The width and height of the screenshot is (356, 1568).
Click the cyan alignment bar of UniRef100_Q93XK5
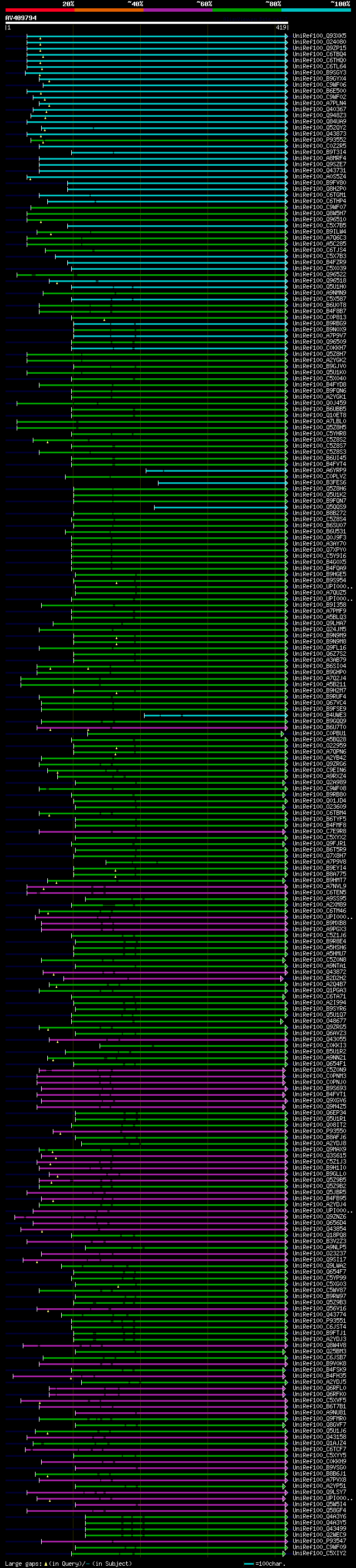click(156, 36)
